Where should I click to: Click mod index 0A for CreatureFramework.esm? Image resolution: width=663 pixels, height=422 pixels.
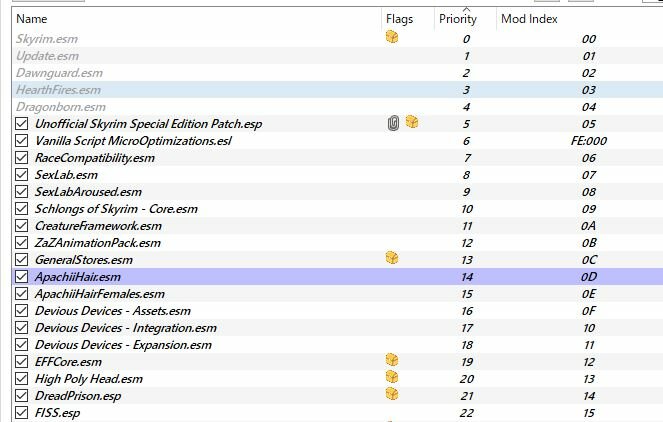589,226
